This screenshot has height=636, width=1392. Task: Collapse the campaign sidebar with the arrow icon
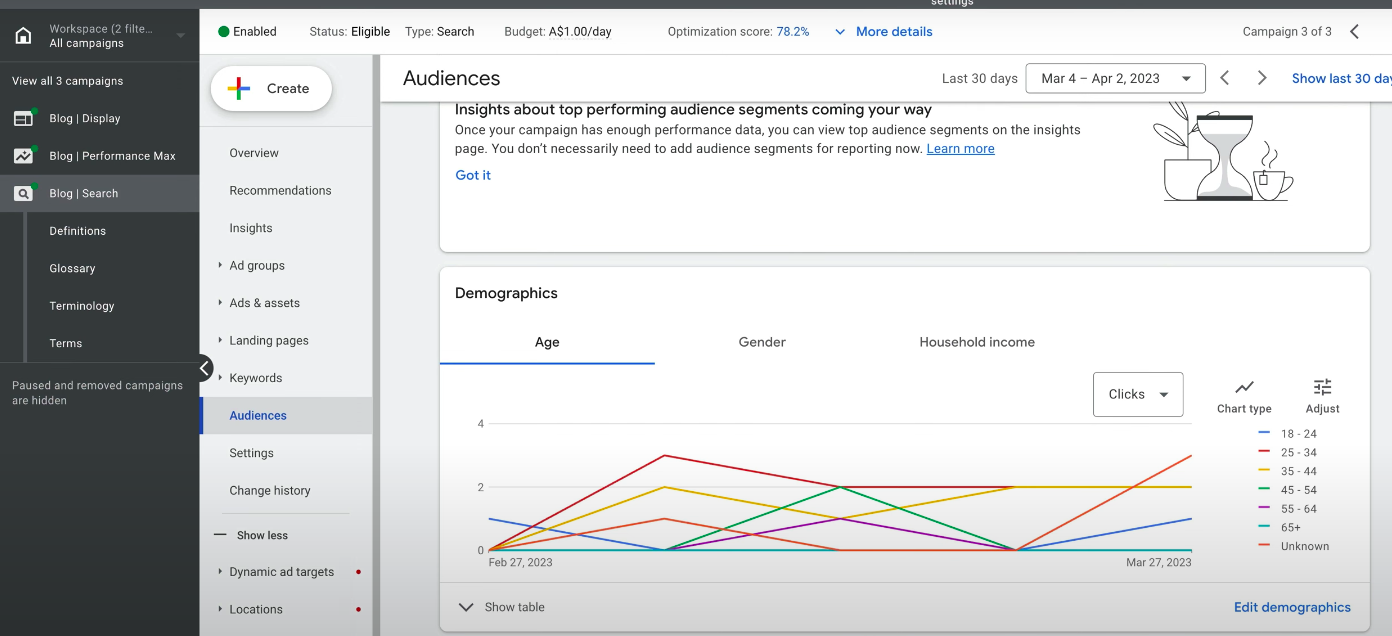(x=206, y=368)
